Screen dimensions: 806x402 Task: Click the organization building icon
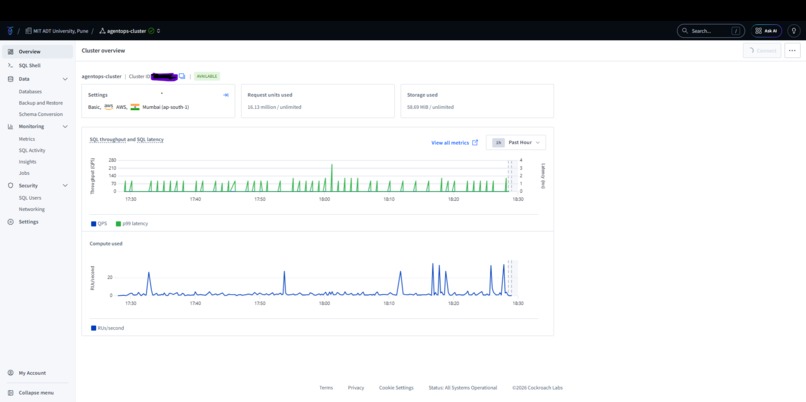(x=28, y=31)
